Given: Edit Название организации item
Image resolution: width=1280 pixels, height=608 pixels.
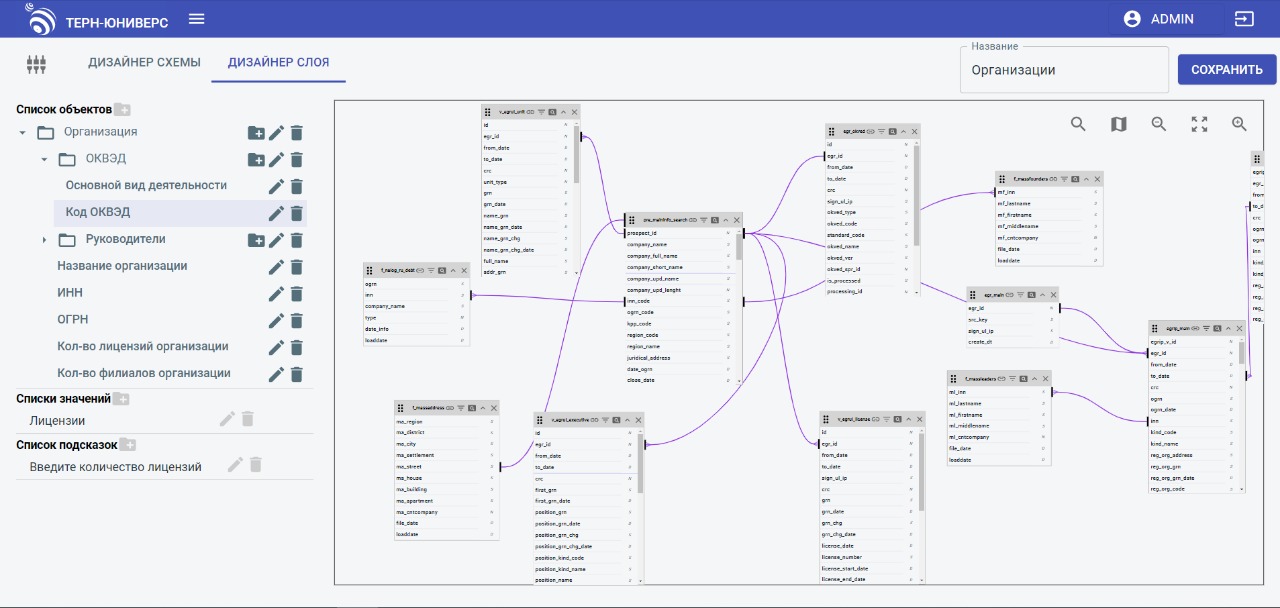Looking at the screenshot, I should pos(276,267).
